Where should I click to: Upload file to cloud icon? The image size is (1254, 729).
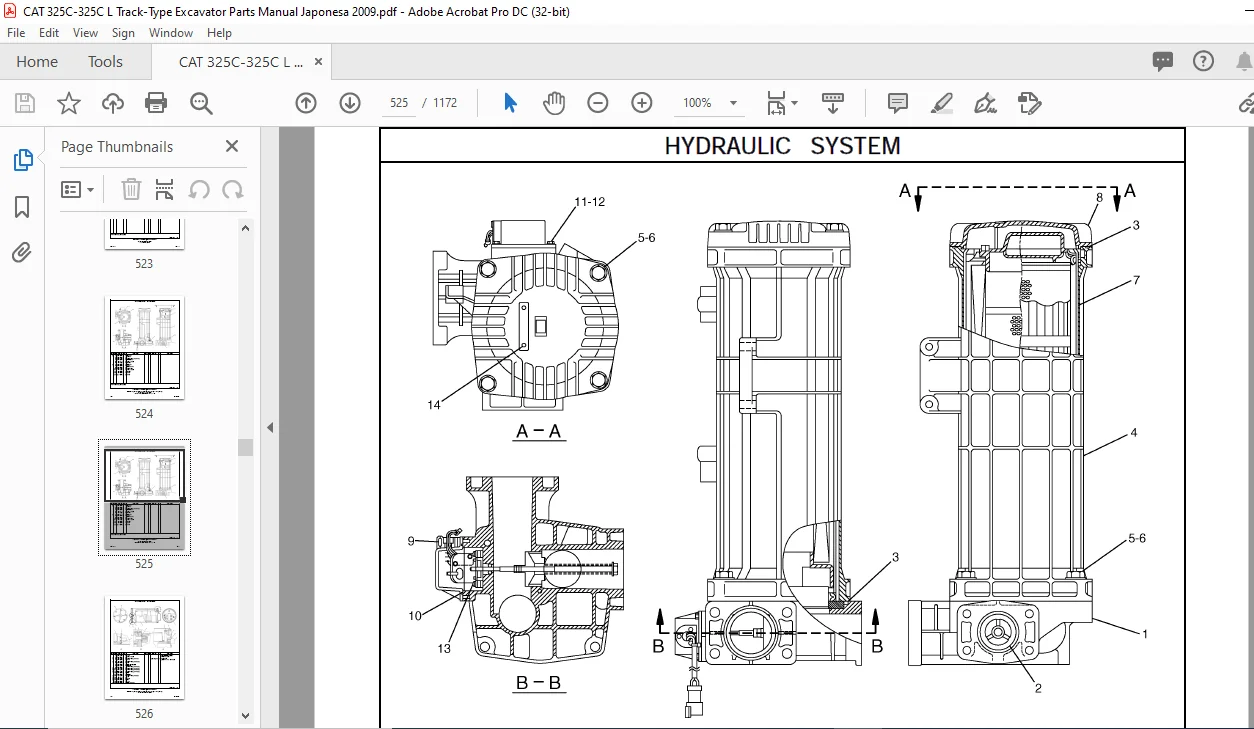pyautogui.click(x=113, y=103)
